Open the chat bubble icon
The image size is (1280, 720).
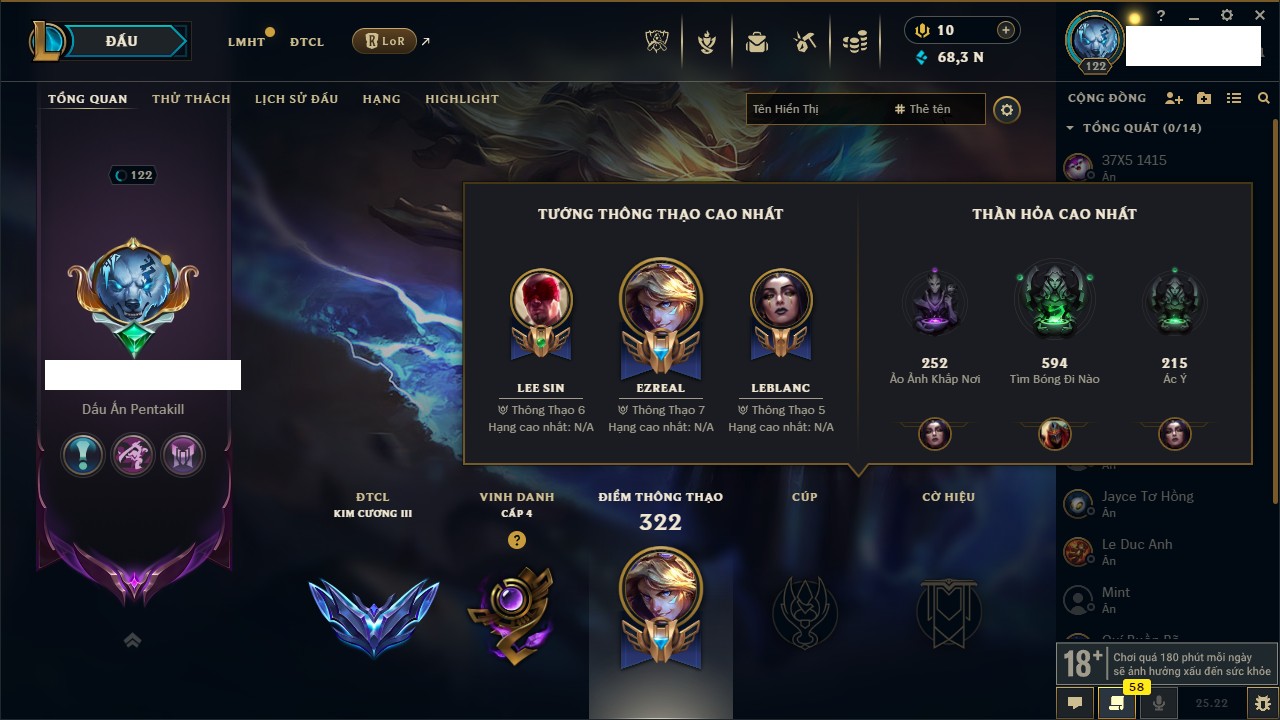[x=1075, y=703]
